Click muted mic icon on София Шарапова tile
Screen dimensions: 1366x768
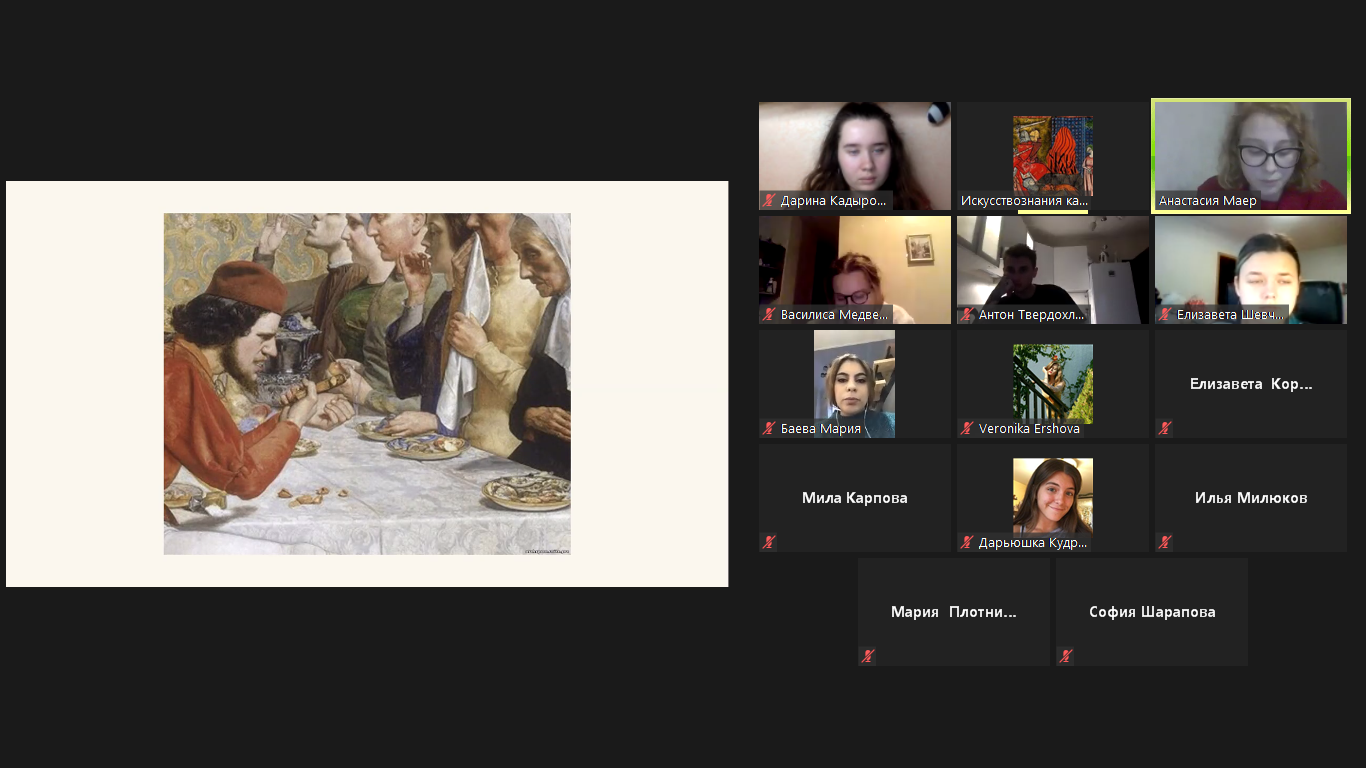1066,656
